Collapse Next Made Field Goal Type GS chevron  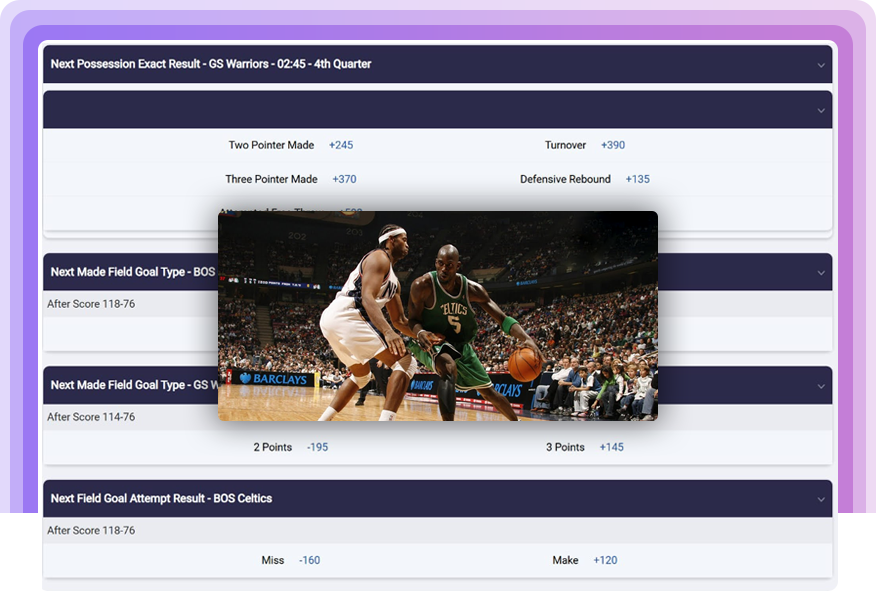821,386
